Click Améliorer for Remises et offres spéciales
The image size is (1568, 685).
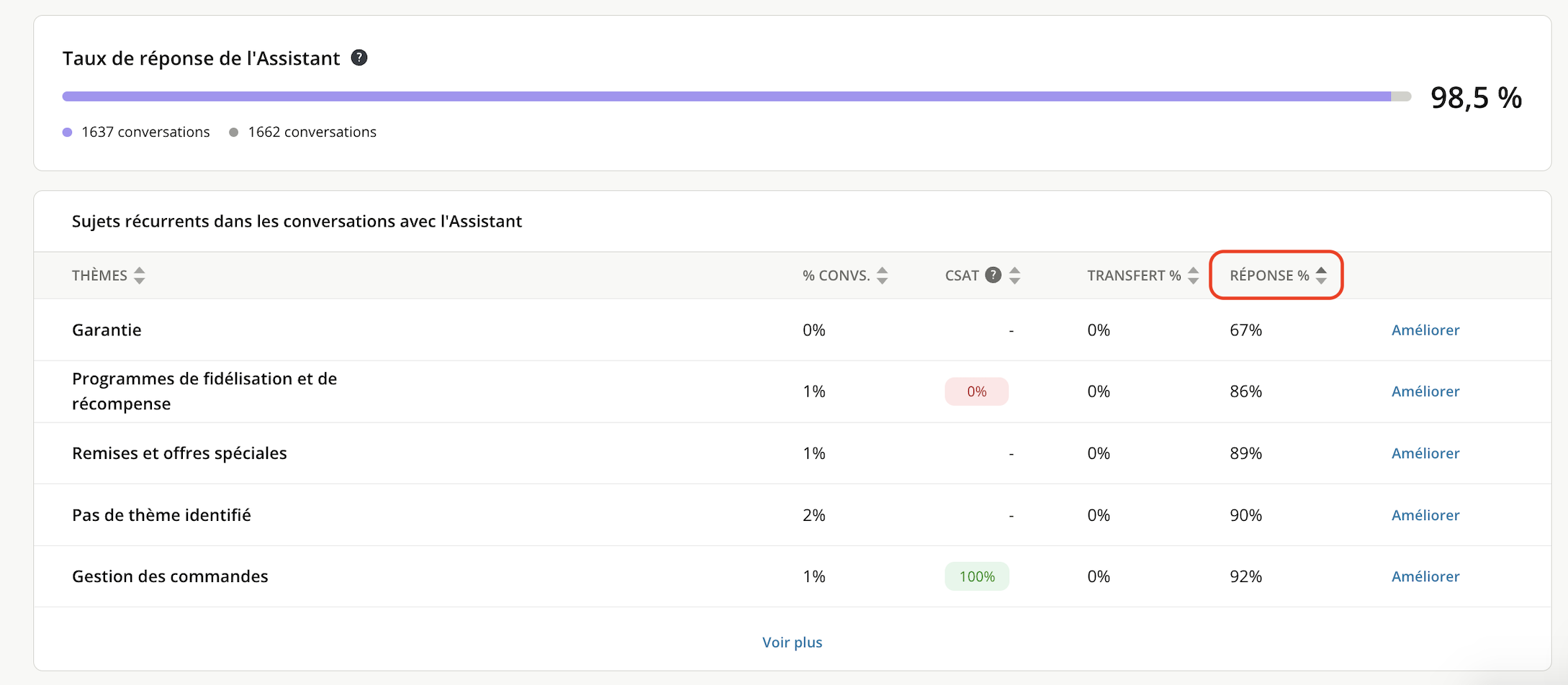click(x=1425, y=453)
